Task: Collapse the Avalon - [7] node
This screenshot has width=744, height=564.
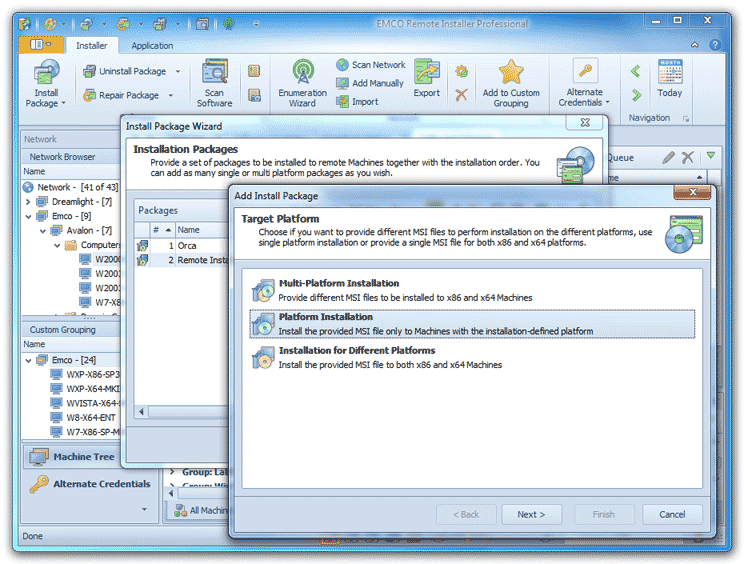Action: click(43, 231)
